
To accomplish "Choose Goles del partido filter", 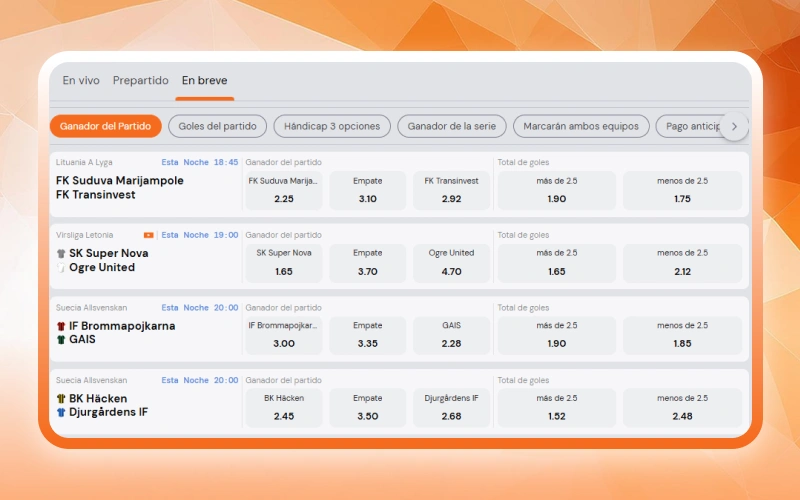I will pyautogui.click(x=217, y=127).
